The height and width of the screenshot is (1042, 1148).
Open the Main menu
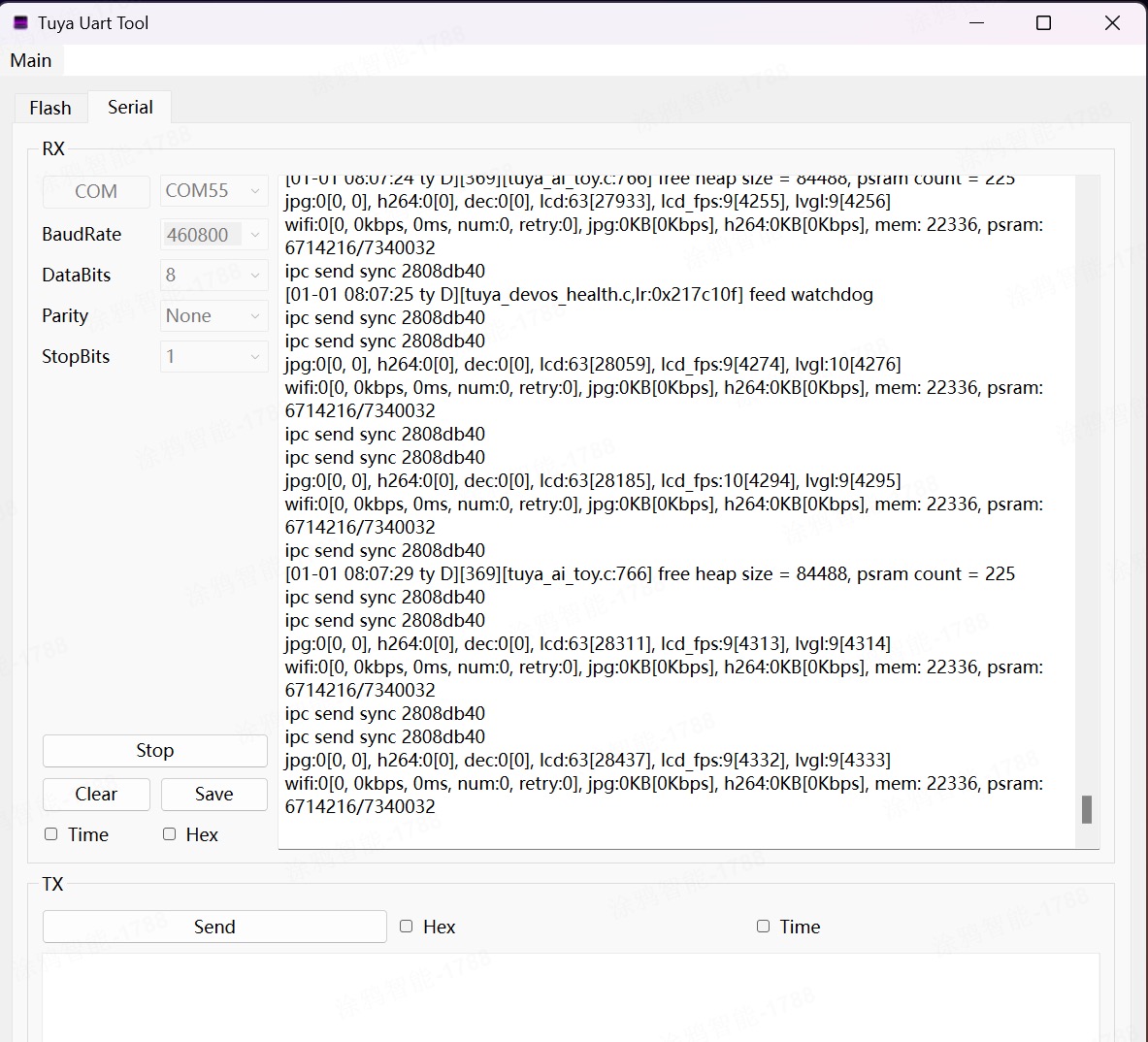[x=31, y=60]
